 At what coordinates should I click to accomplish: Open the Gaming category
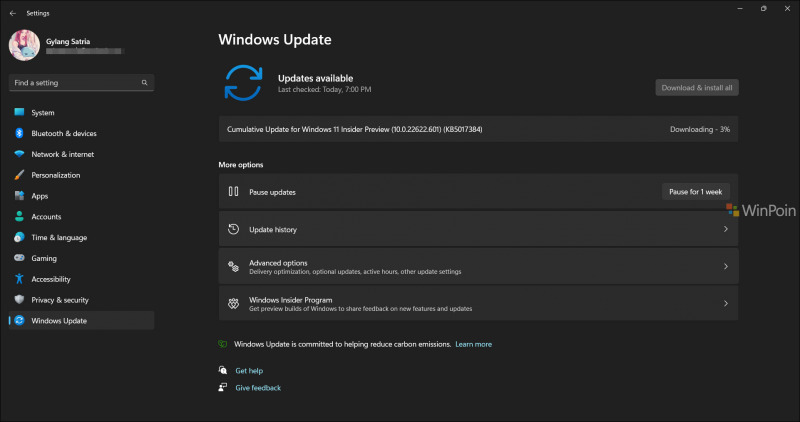coord(81,258)
